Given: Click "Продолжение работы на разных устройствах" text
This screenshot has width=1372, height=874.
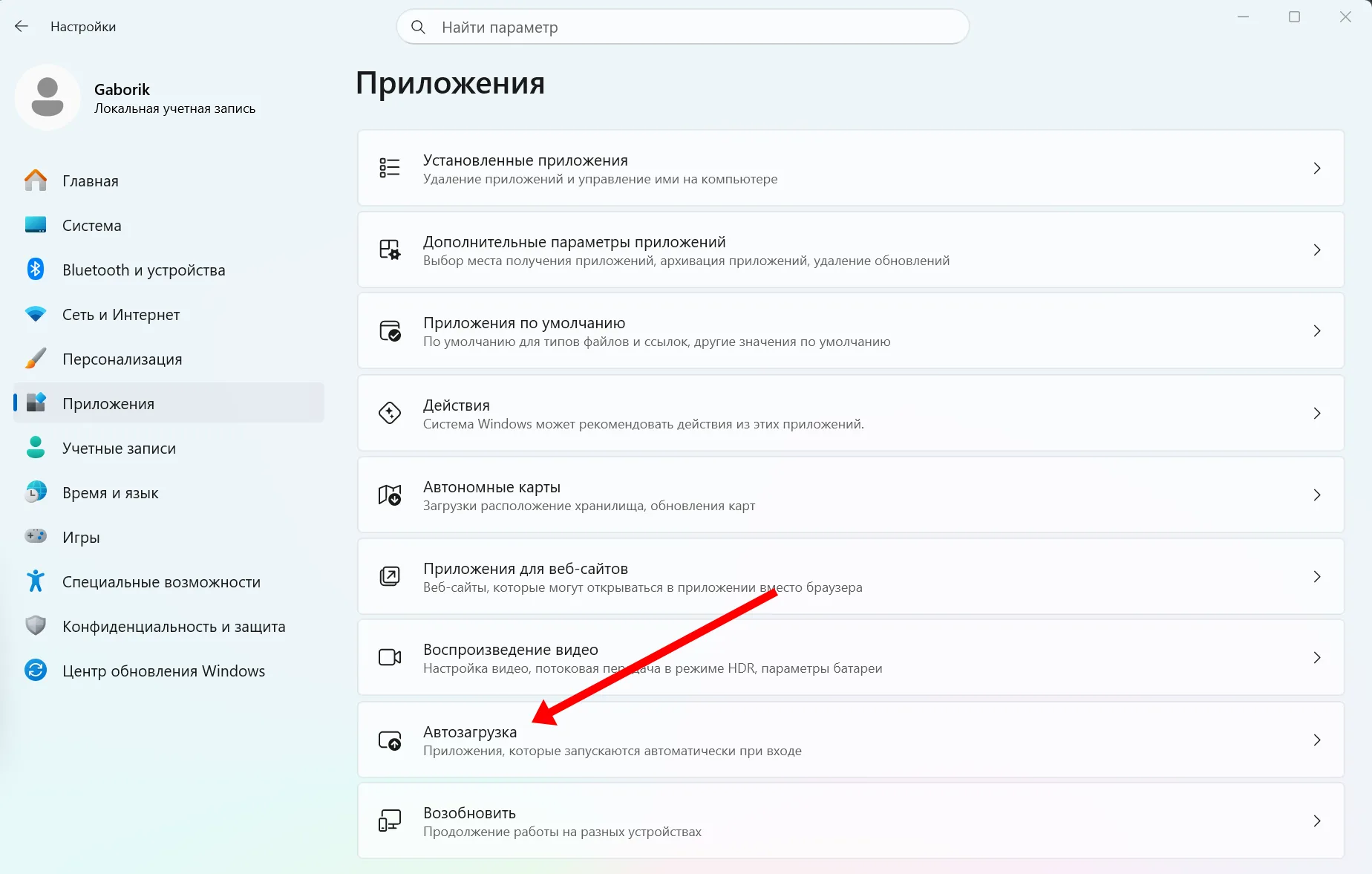Looking at the screenshot, I should click(x=562, y=832).
